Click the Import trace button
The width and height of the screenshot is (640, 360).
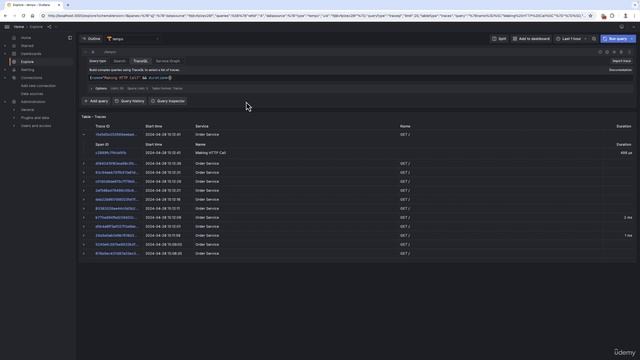(621, 61)
